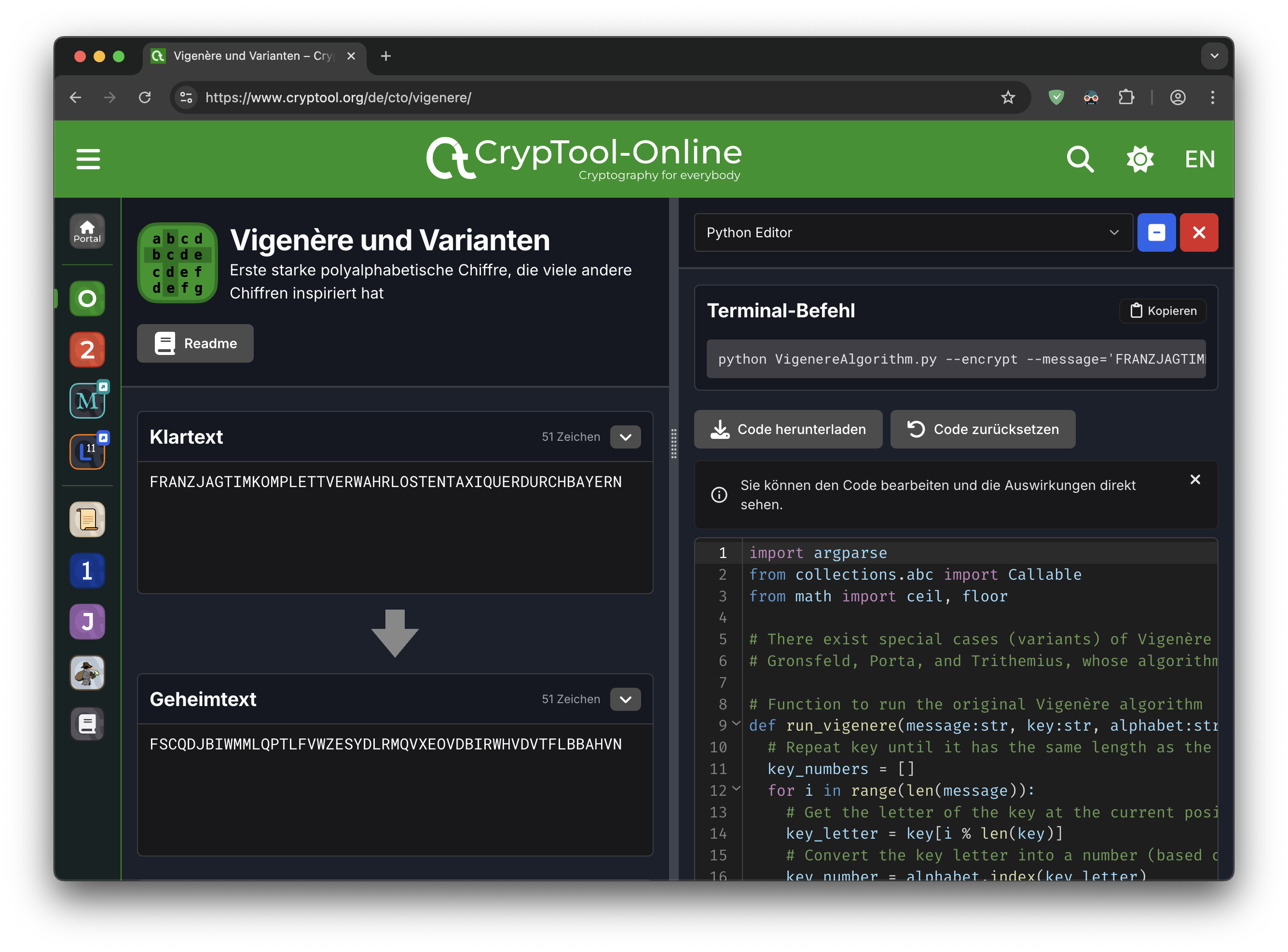Open the blue number 1 sidebar app
The width and height of the screenshot is (1288, 952).
coord(87,571)
